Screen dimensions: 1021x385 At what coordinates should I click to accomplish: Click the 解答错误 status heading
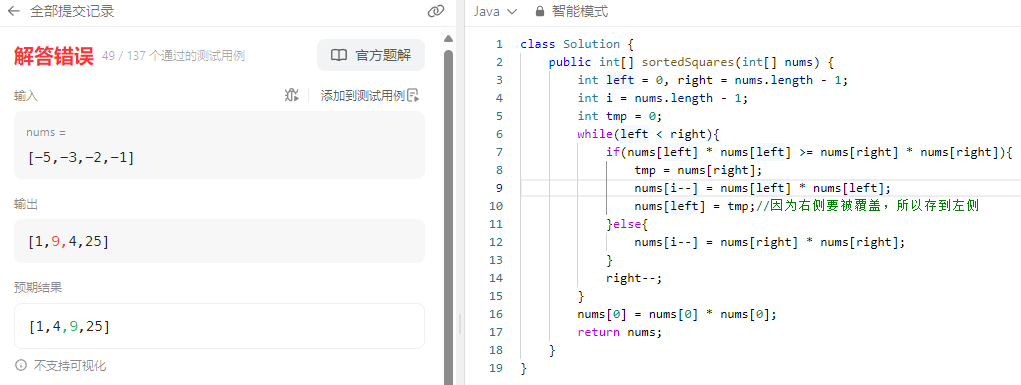54,56
